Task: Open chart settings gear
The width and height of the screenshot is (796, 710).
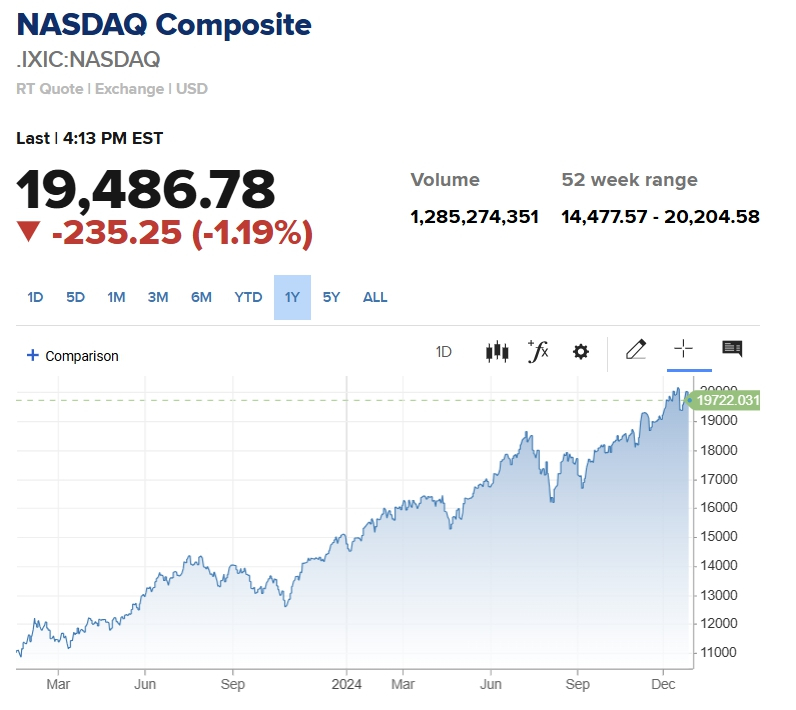Action: click(x=581, y=352)
